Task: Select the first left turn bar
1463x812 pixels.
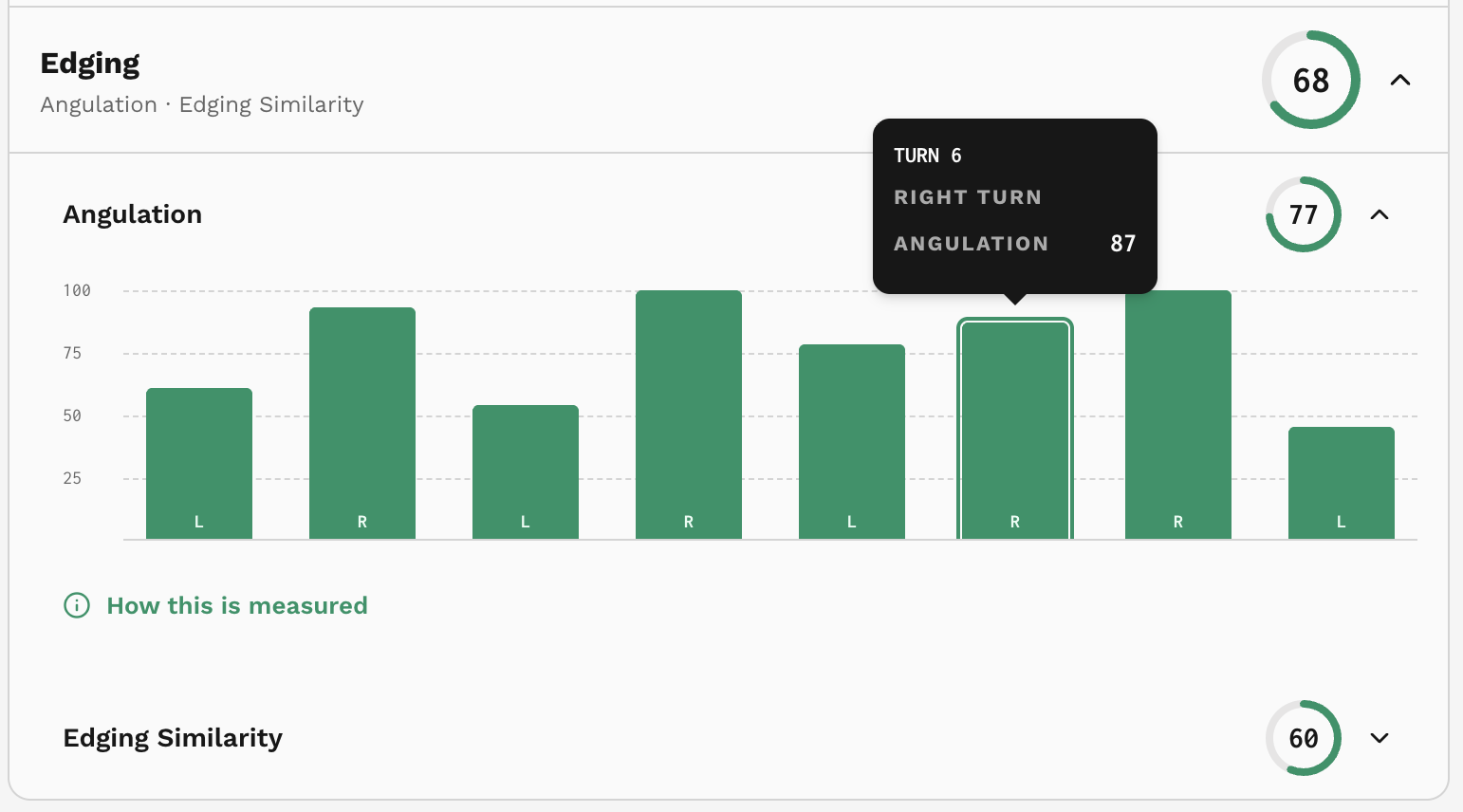Action: pyautogui.click(x=199, y=464)
